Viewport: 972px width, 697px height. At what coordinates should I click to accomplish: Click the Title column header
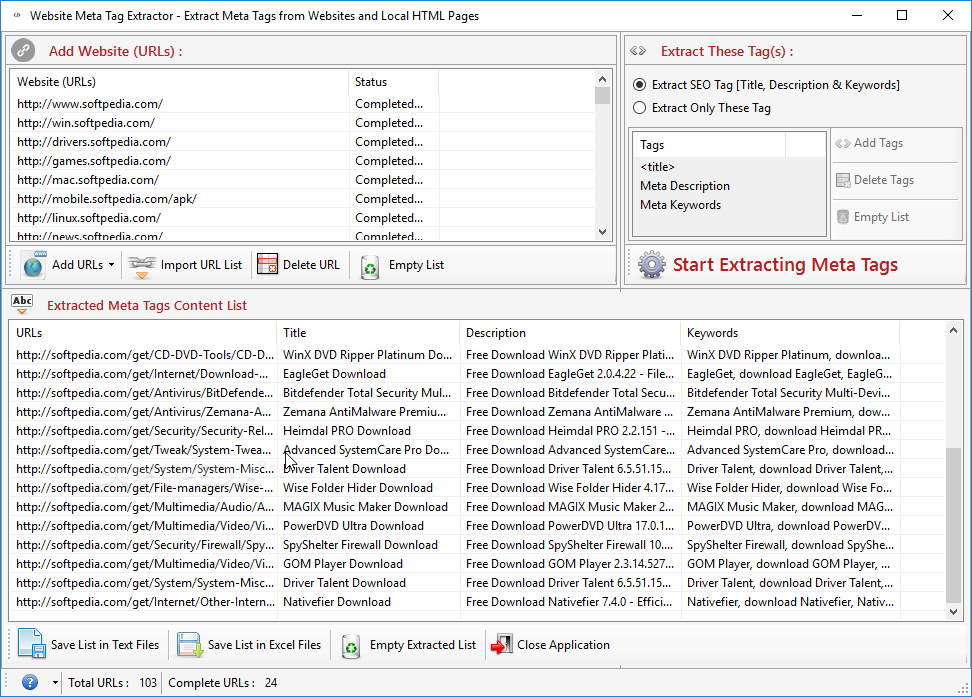click(368, 333)
